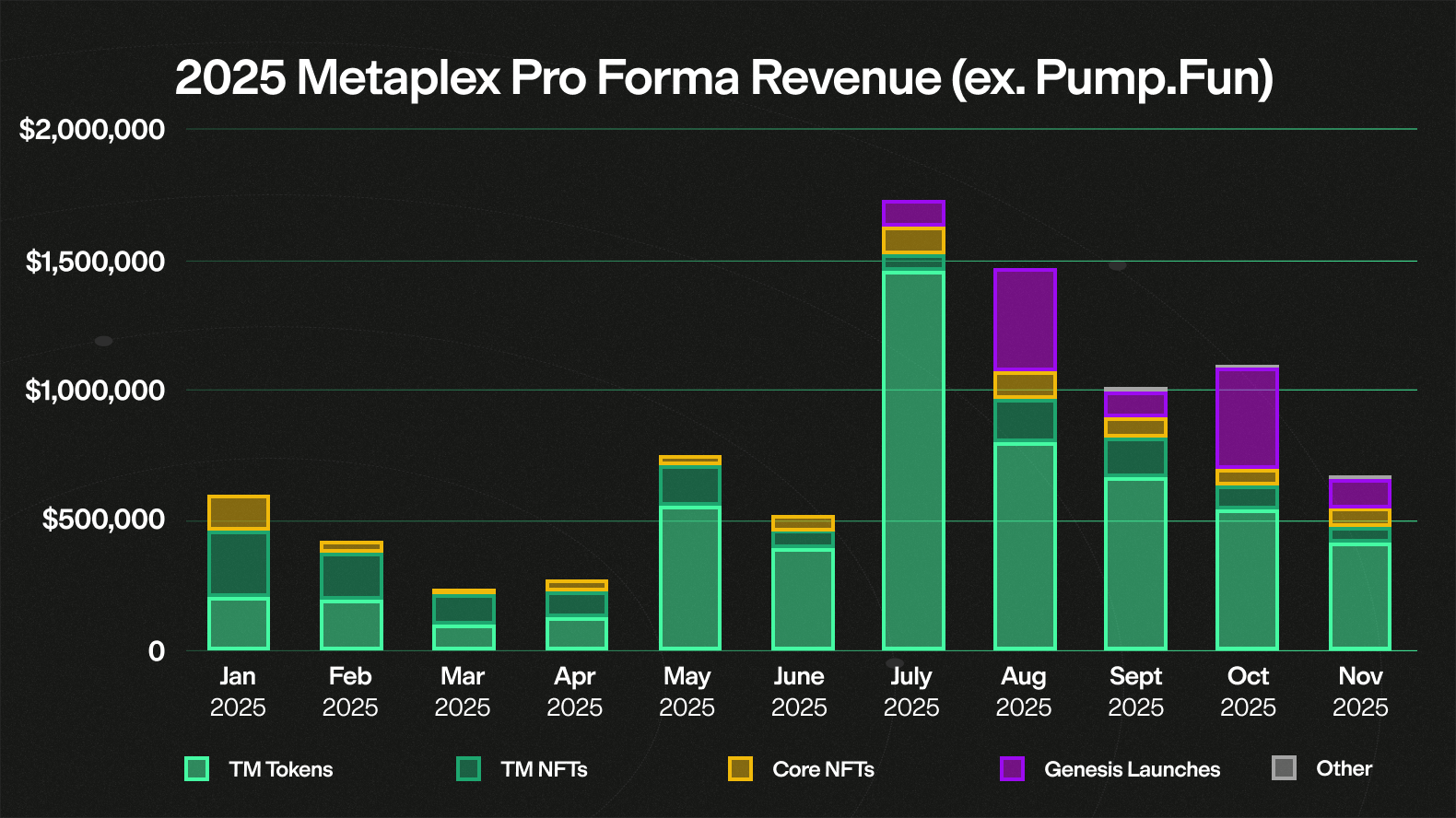1456x818 pixels.
Task: Select the gray Other legend icon
Action: click(1284, 767)
